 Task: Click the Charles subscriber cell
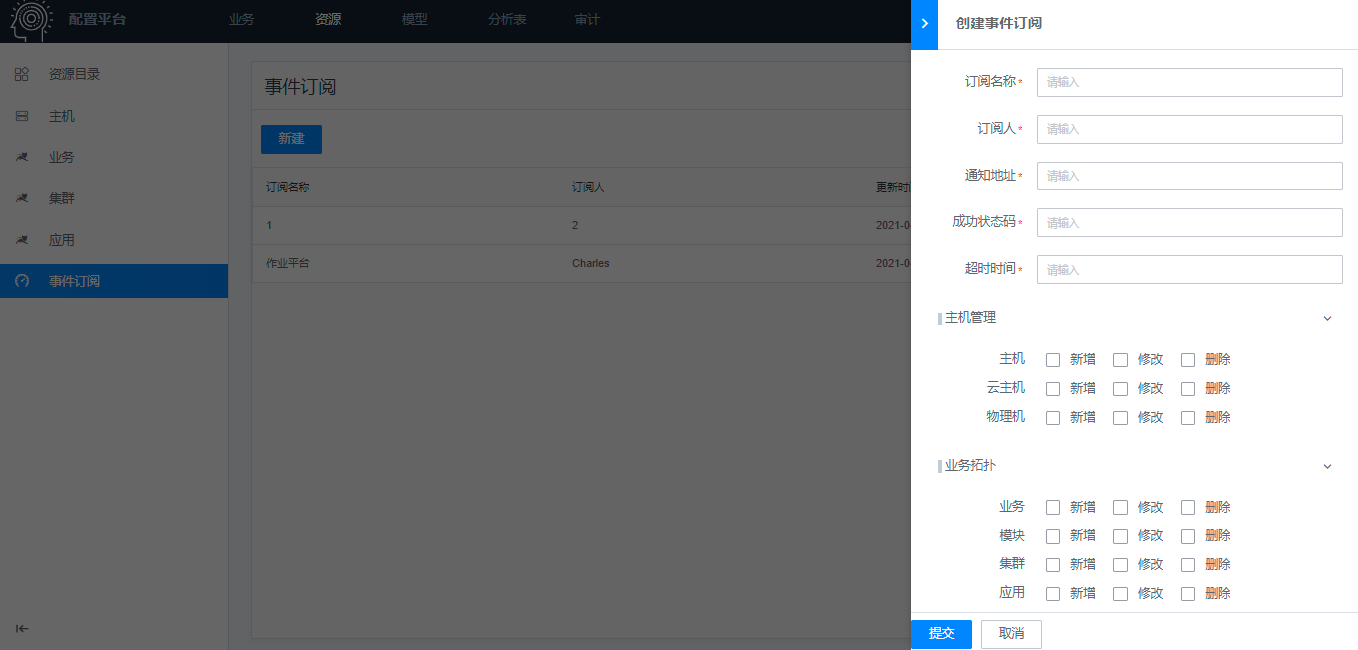[590, 264]
